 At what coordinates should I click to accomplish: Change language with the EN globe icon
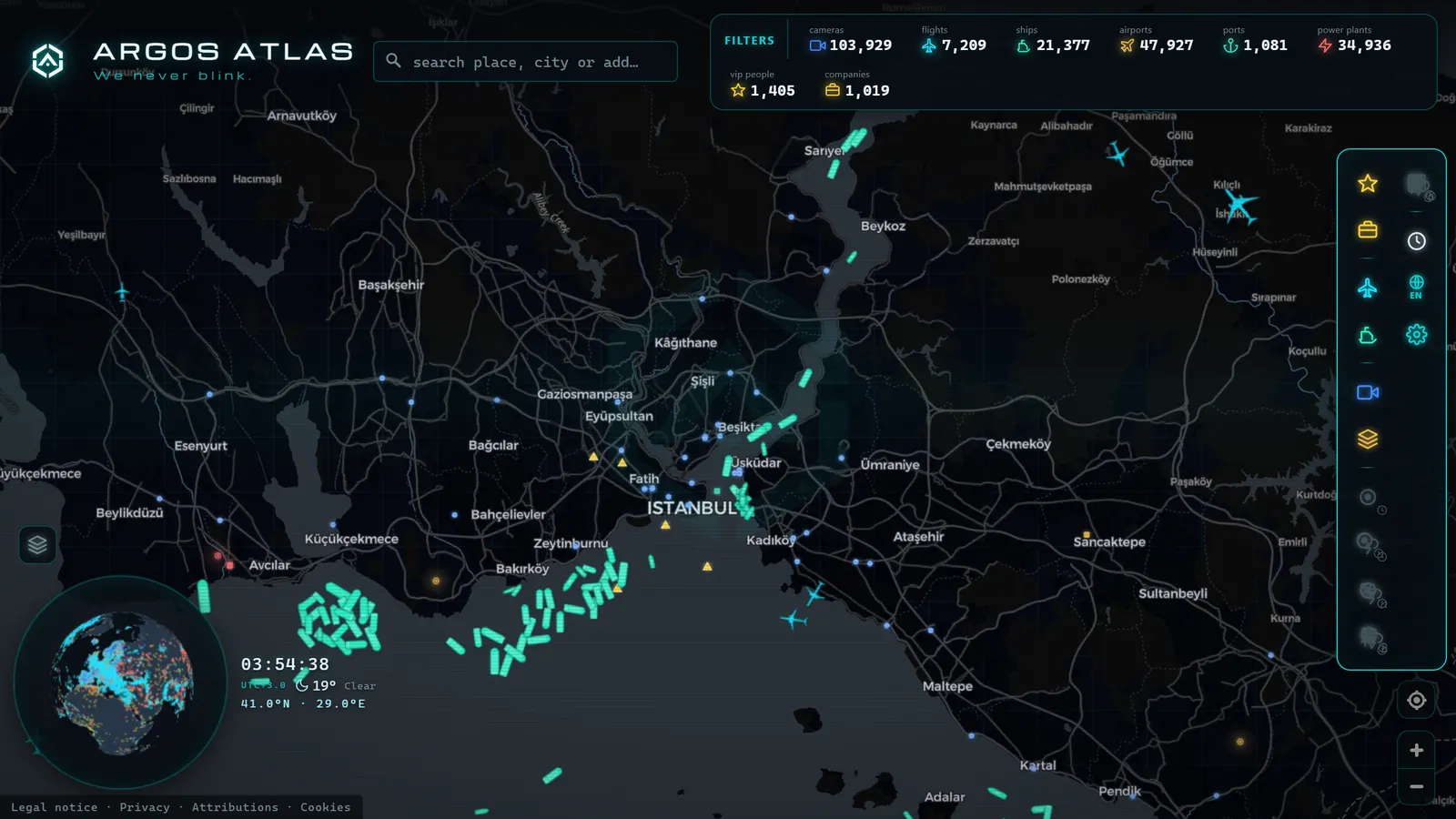point(1416,287)
